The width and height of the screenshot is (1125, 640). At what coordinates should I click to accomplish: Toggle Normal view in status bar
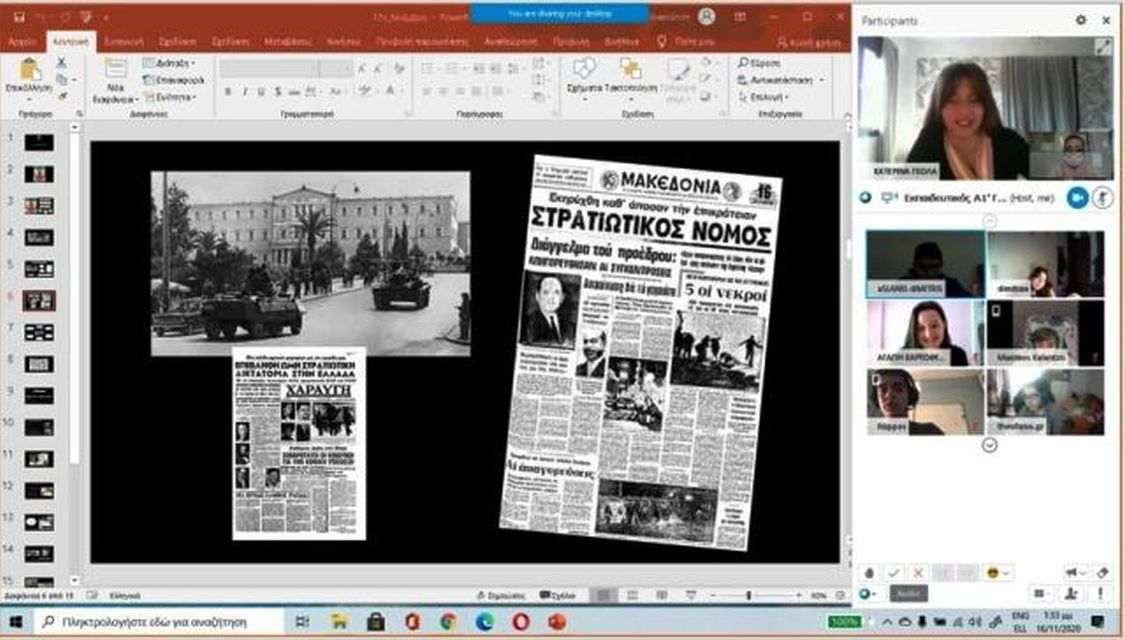[x=603, y=595]
